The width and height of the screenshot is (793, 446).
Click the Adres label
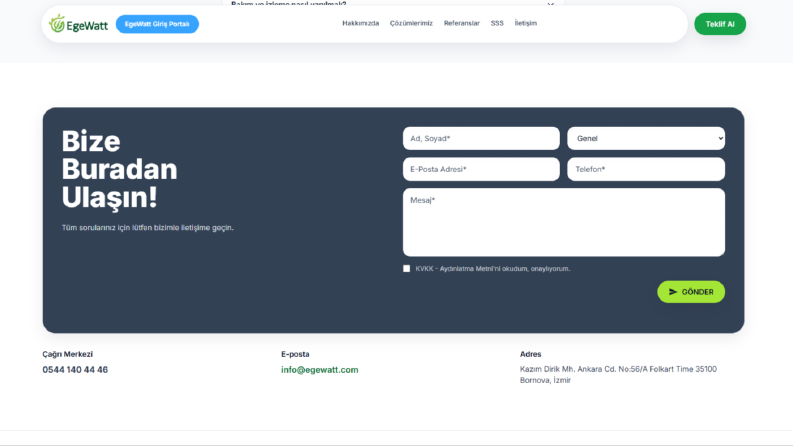(530, 354)
